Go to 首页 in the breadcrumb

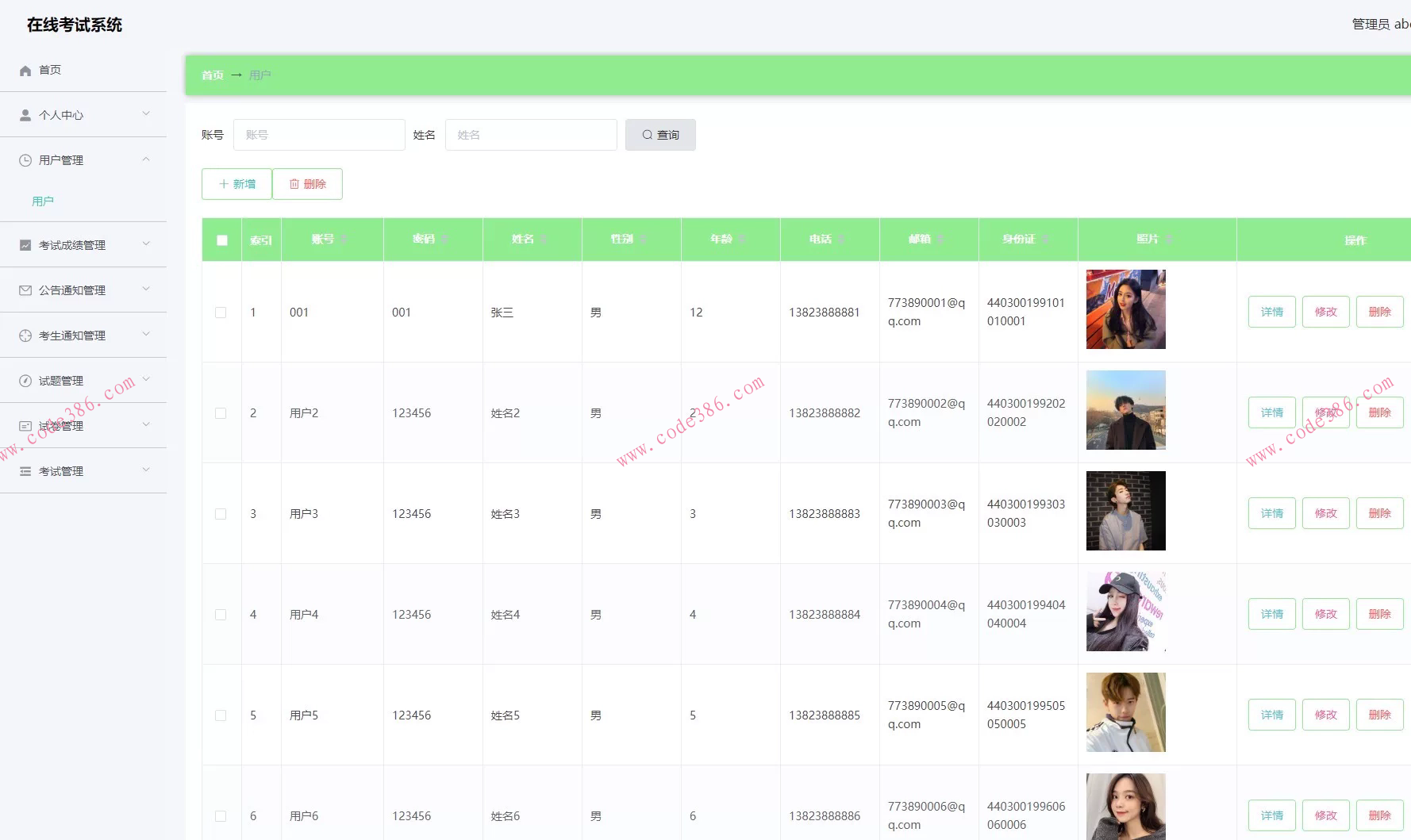tap(212, 75)
